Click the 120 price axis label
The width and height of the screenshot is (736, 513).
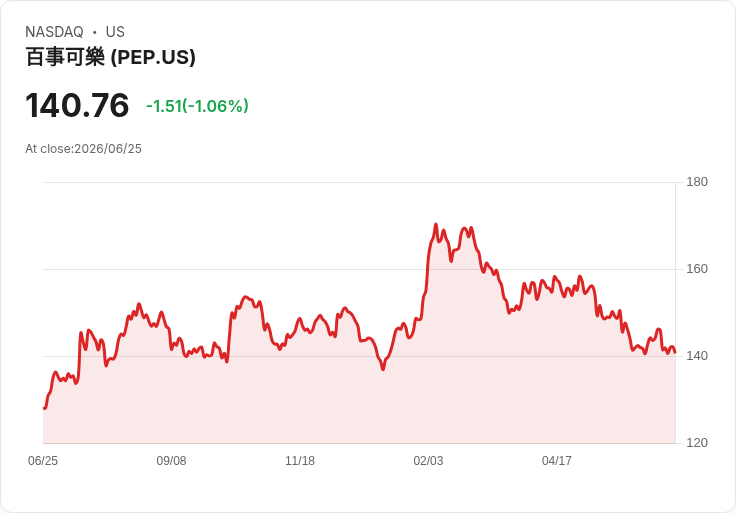697,443
